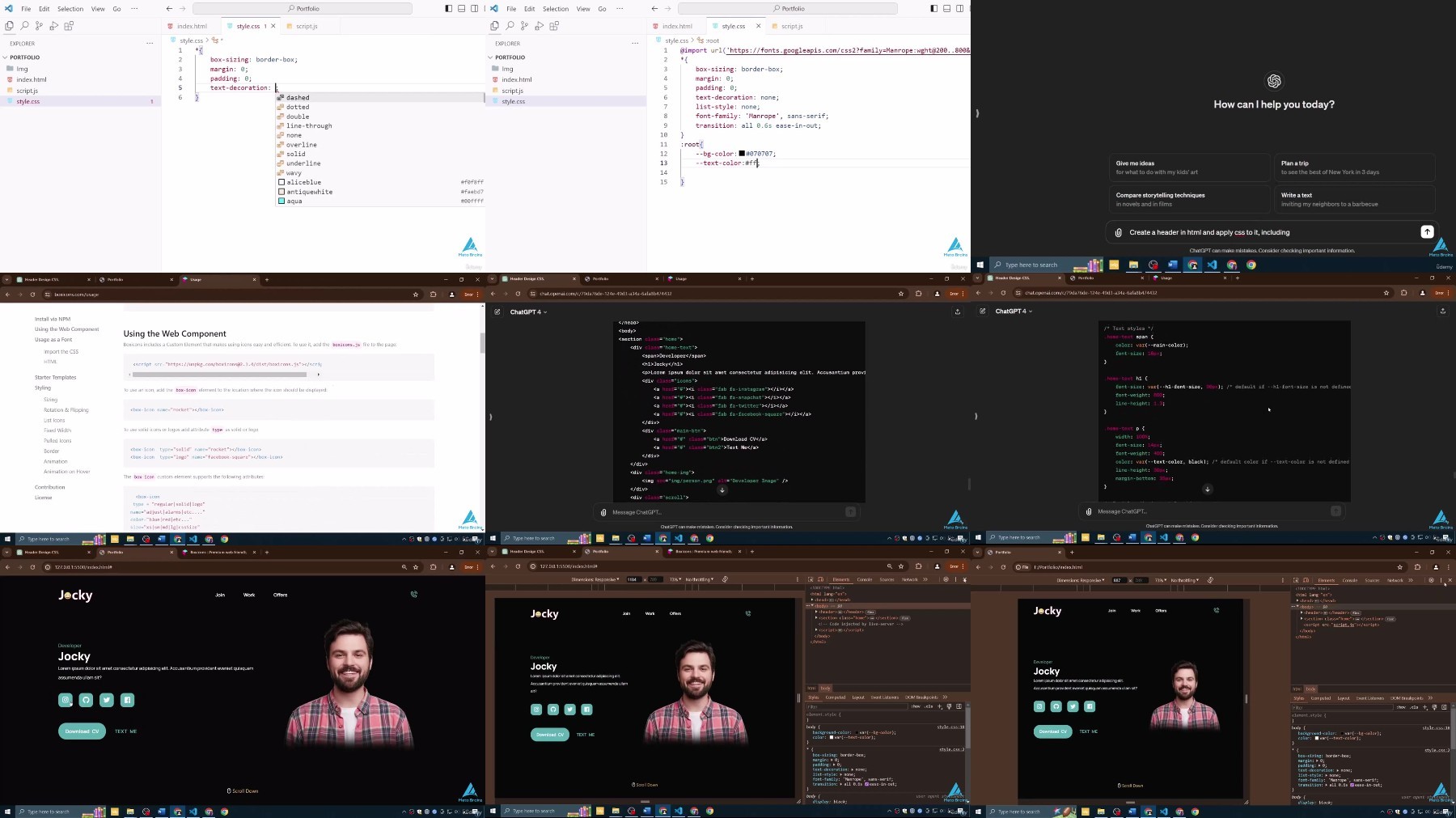Image resolution: width=1456 pixels, height=818 pixels.
Task: Toggle secondary sidebar in VS Code window with autocomplete
Action: click(474, 9)
